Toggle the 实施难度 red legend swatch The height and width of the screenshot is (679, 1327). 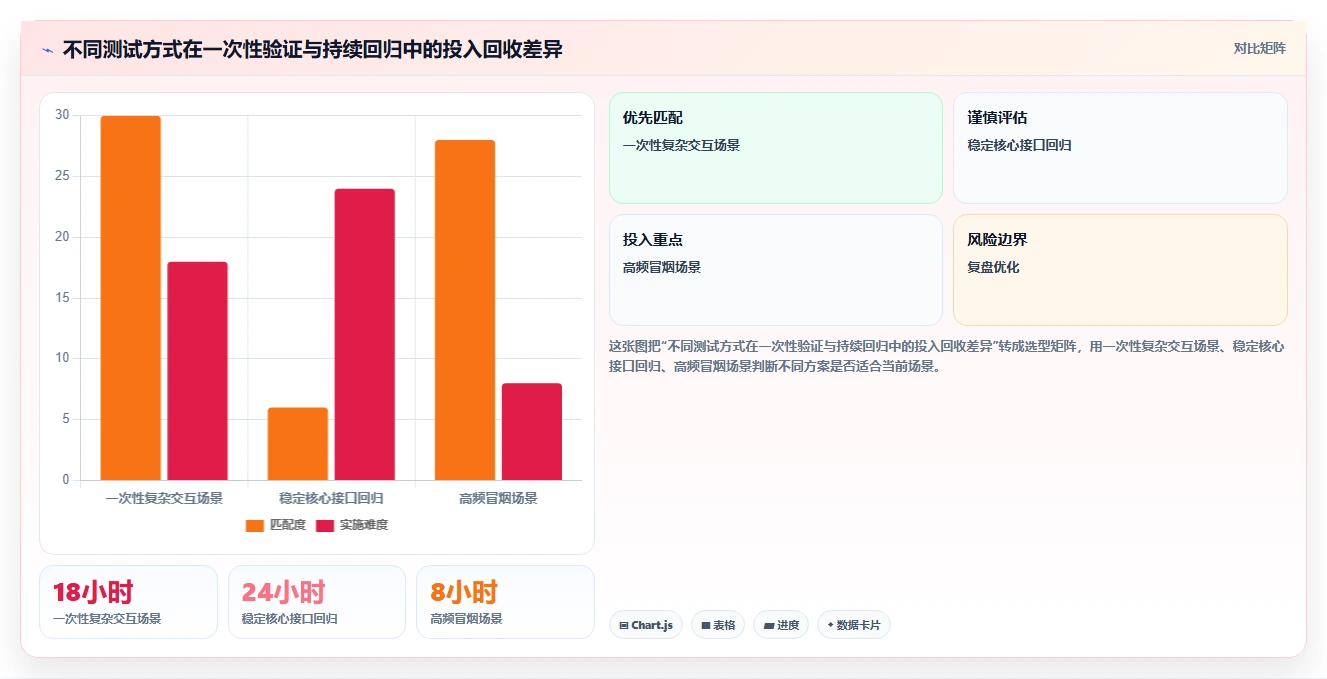coord(325,525)
